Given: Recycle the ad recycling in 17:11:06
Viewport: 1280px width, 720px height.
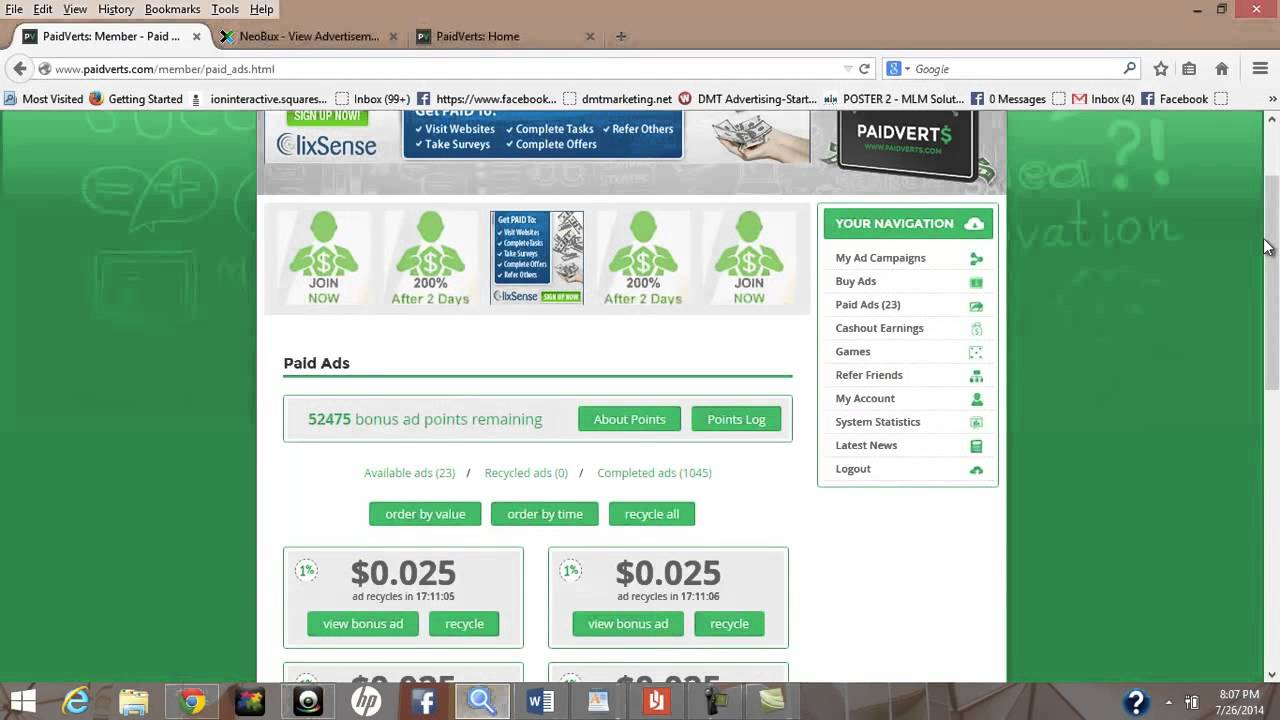Looking at the screenshot, I should 729,624.
